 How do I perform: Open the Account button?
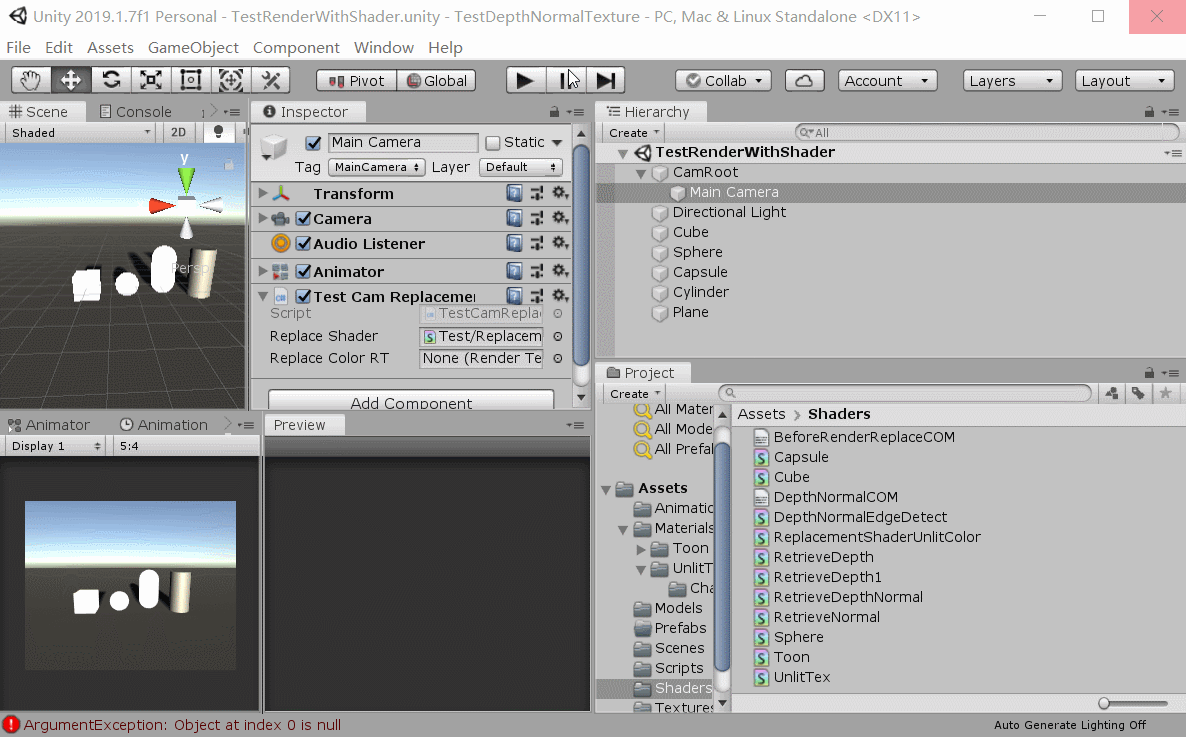(887, 81)
